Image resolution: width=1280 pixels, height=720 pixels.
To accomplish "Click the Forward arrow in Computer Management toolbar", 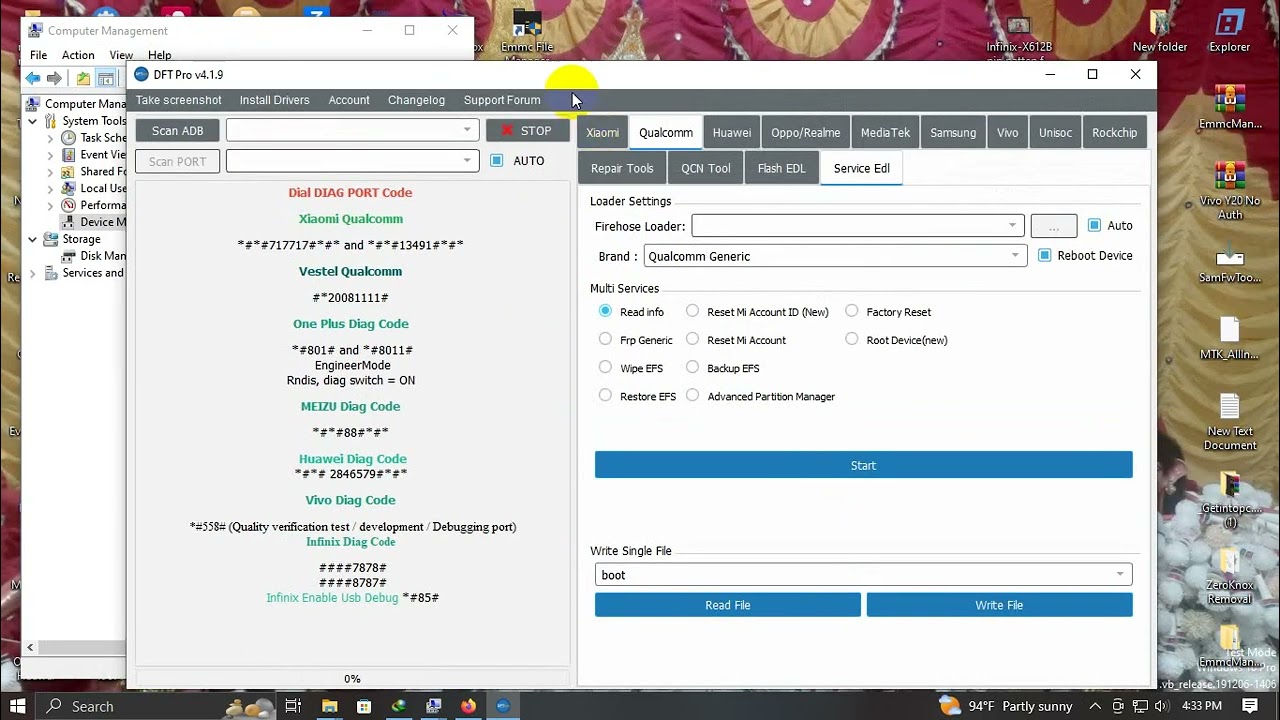I will coord(55,78).
